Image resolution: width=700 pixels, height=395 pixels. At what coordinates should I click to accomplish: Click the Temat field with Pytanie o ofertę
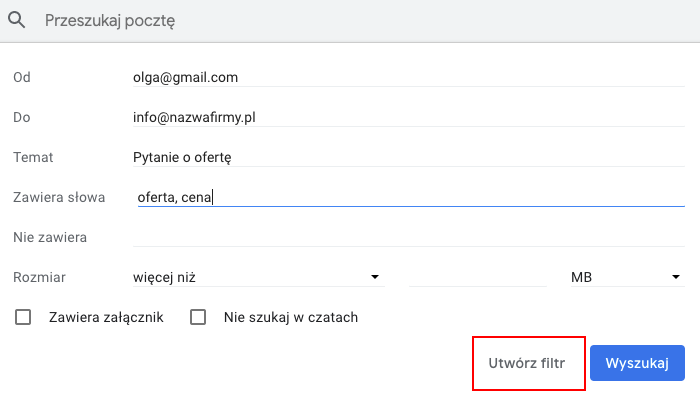pyautogui.click(x=408, y=157)
